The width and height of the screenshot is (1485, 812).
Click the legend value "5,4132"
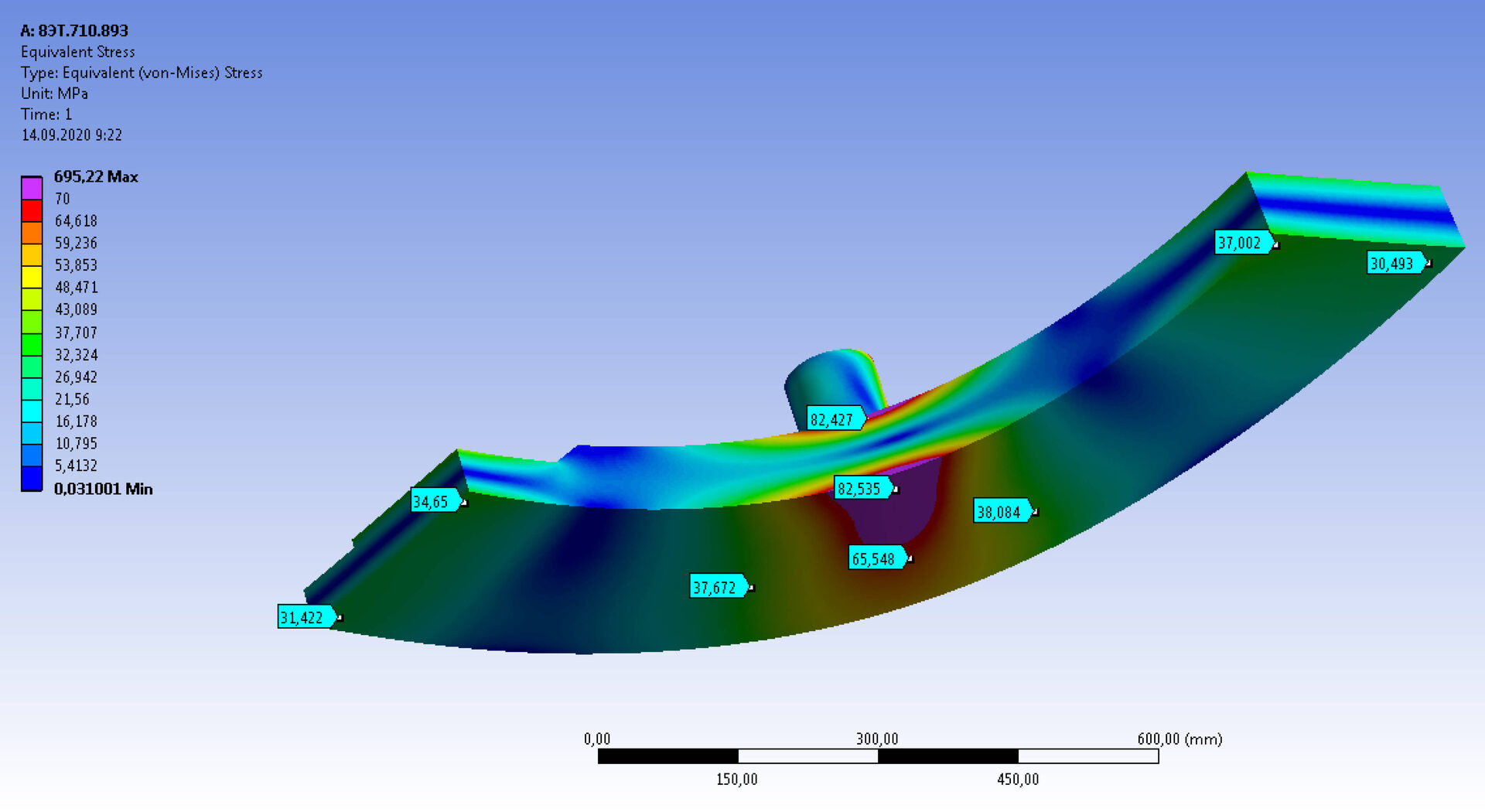click(x=76, y=466)
